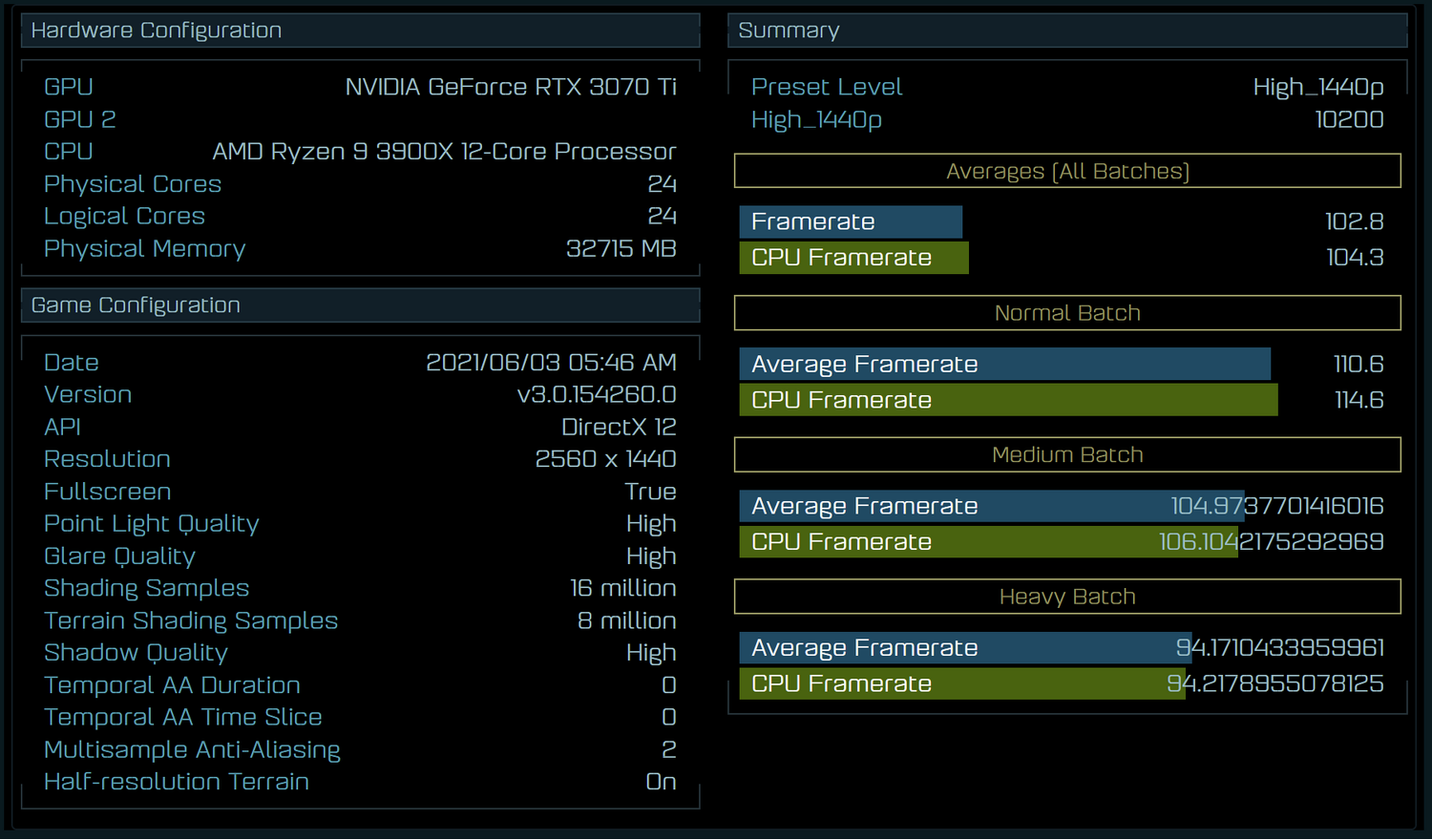Click the Medium Batch heading
1432x840 pixels.
point(1067,455)
